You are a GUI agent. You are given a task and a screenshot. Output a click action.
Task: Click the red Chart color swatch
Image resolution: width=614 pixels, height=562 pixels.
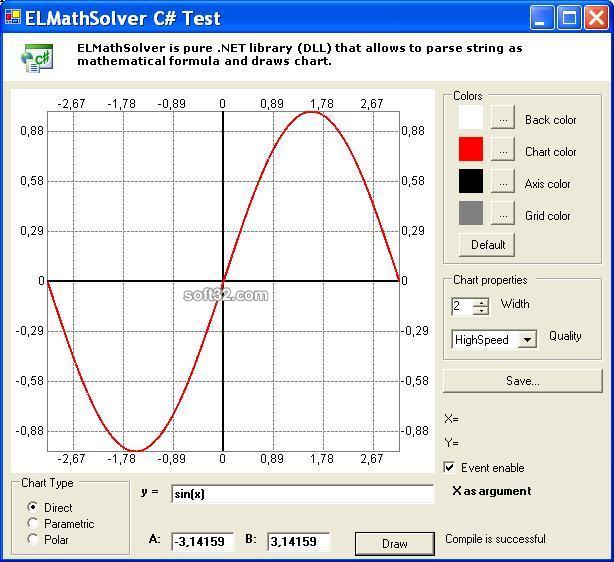point(471,149)
